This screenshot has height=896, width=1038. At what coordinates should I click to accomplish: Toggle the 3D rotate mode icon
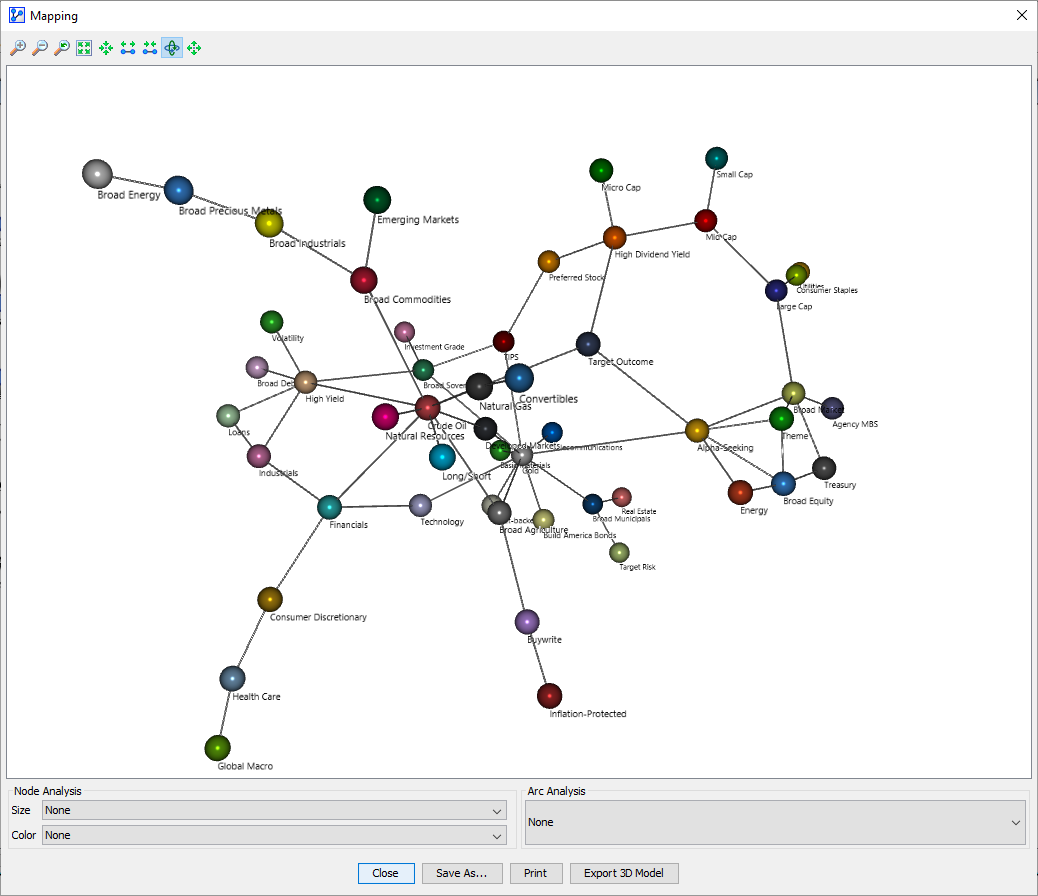172,48
